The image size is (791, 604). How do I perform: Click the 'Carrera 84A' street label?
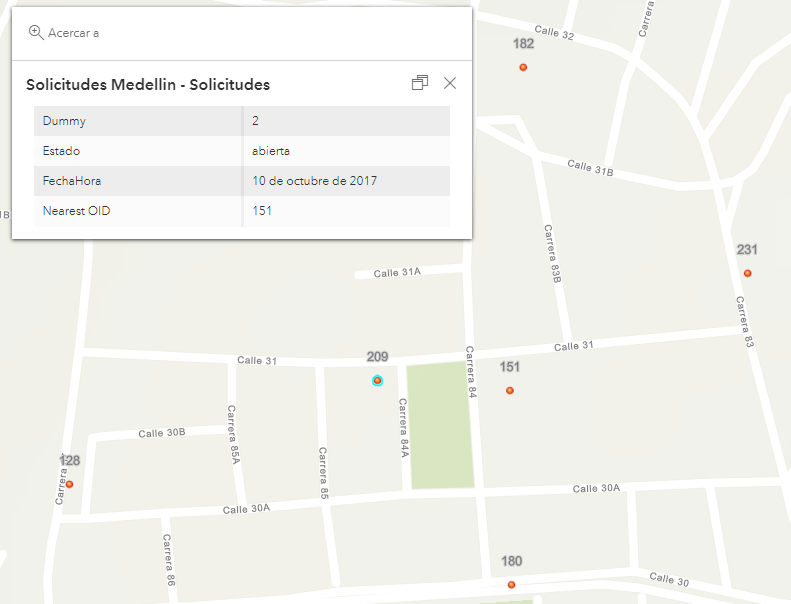click(404, 428)
